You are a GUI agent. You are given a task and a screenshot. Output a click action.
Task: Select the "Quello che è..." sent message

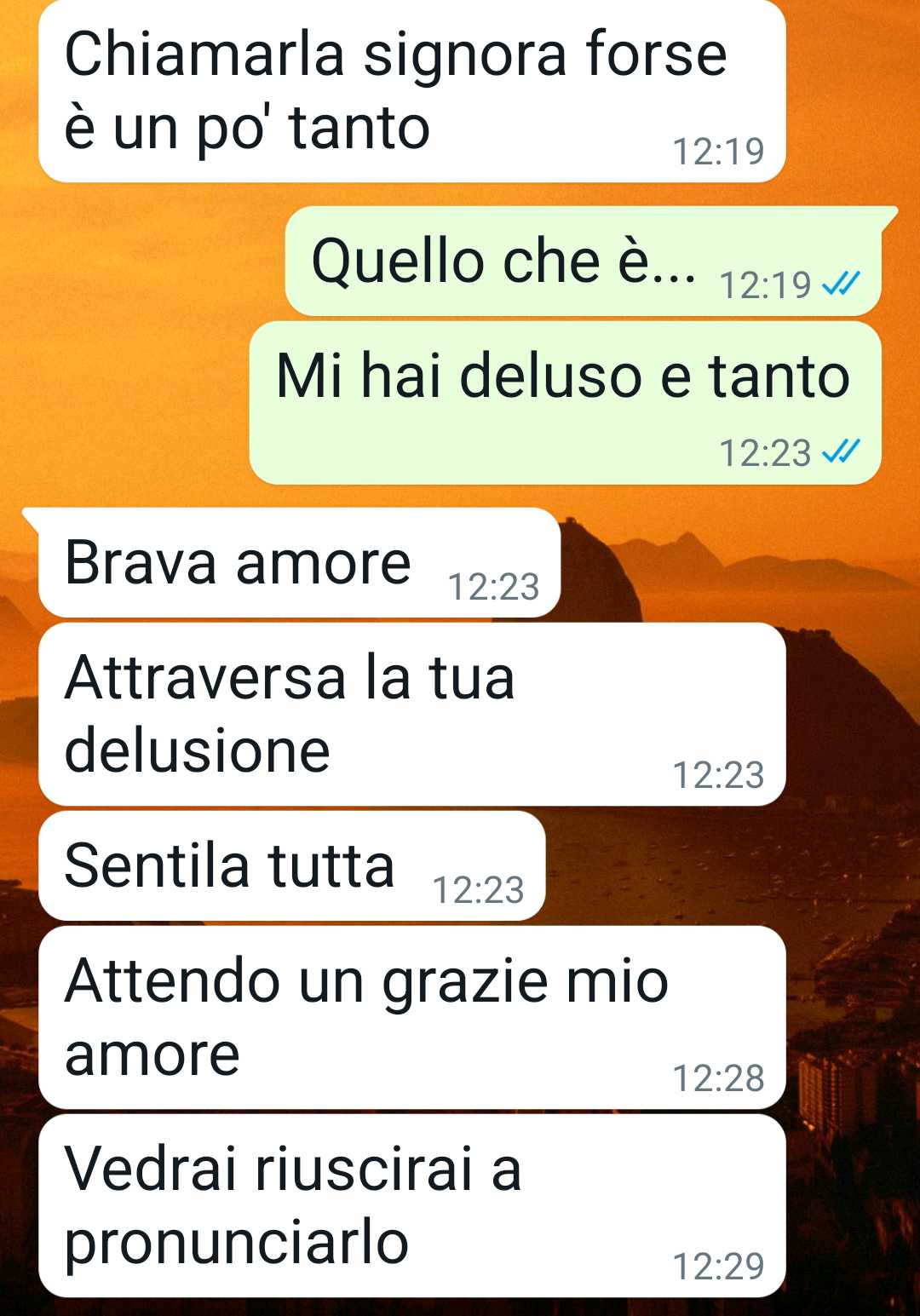[x=584, y=261]
